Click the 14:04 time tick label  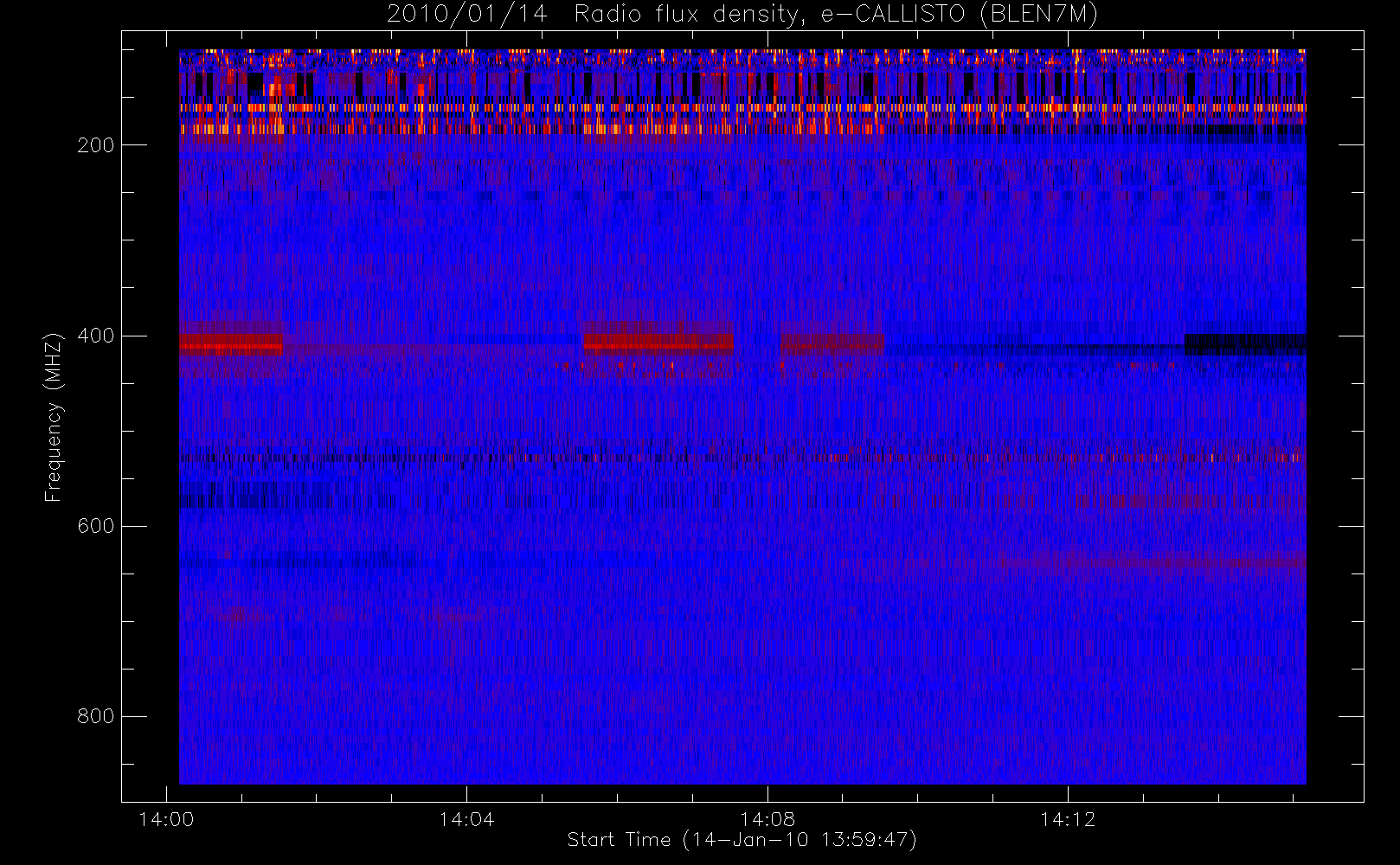pyautogui.click(x=466, y=819)
